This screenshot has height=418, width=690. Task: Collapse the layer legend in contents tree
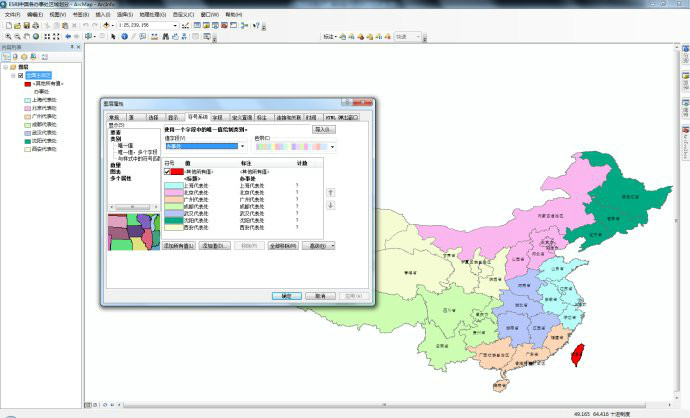point(13,75)
